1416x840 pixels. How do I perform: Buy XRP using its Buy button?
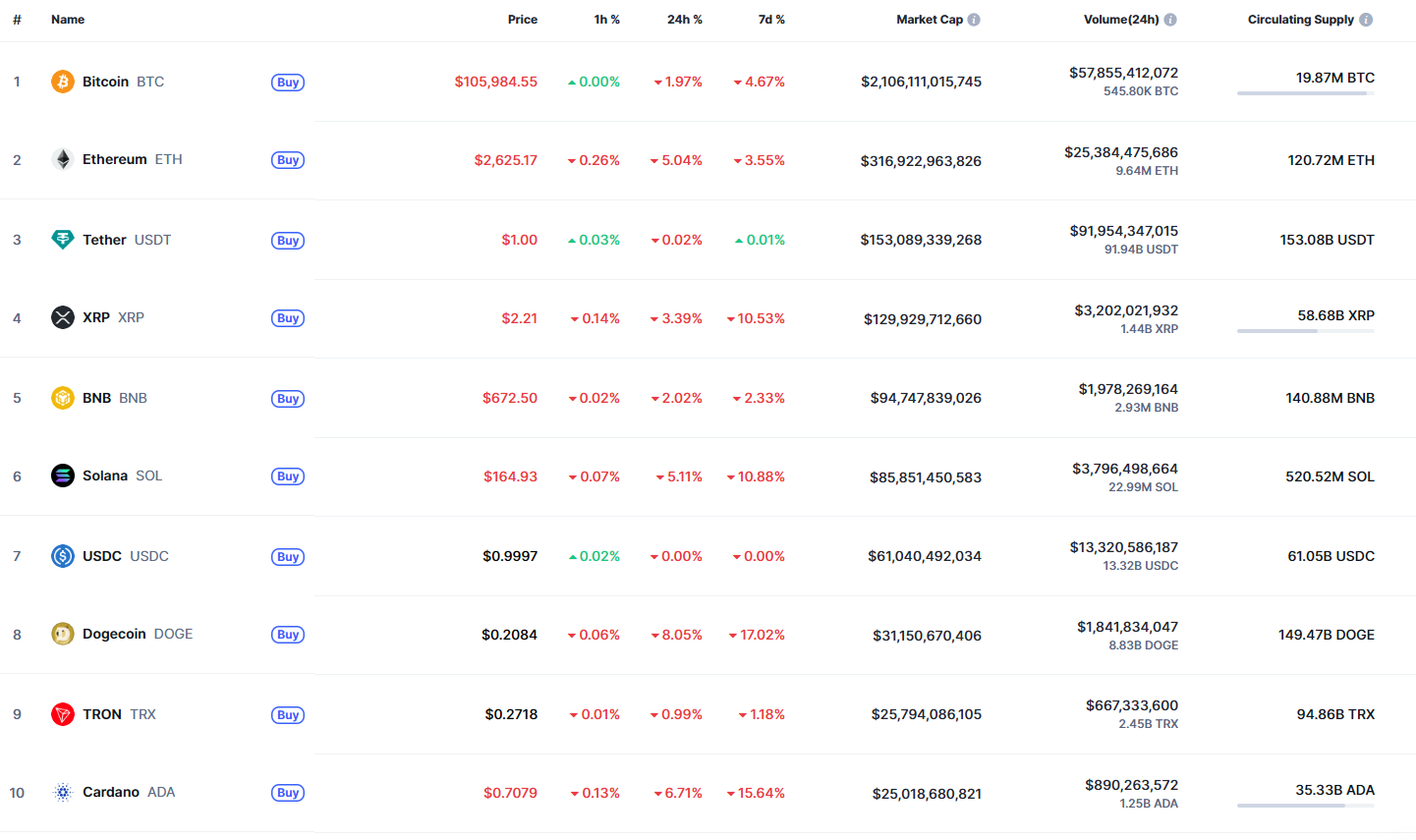tap(288, 318)
